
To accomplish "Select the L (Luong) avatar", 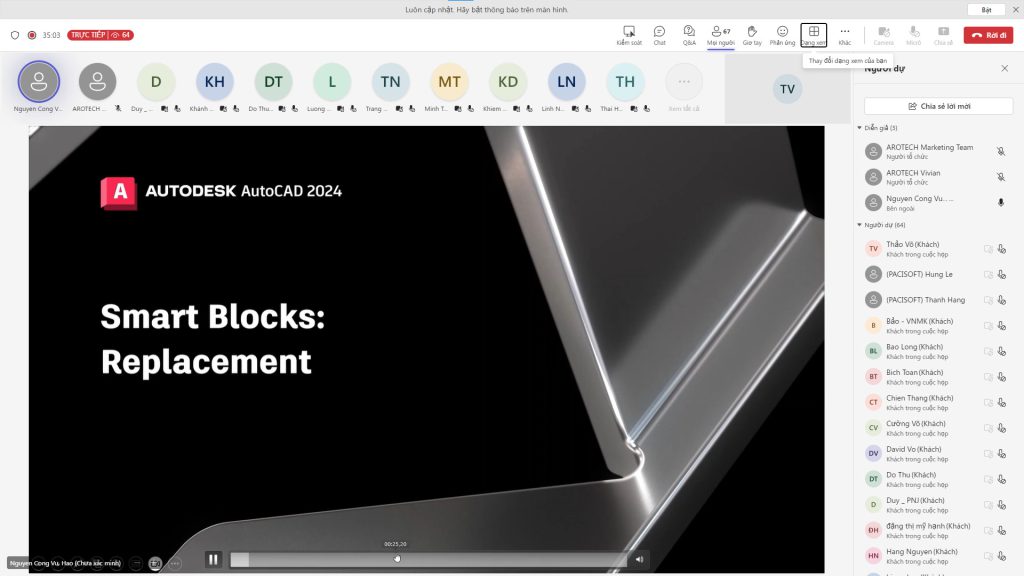I will pyautogui.click(x=332, y=82).
